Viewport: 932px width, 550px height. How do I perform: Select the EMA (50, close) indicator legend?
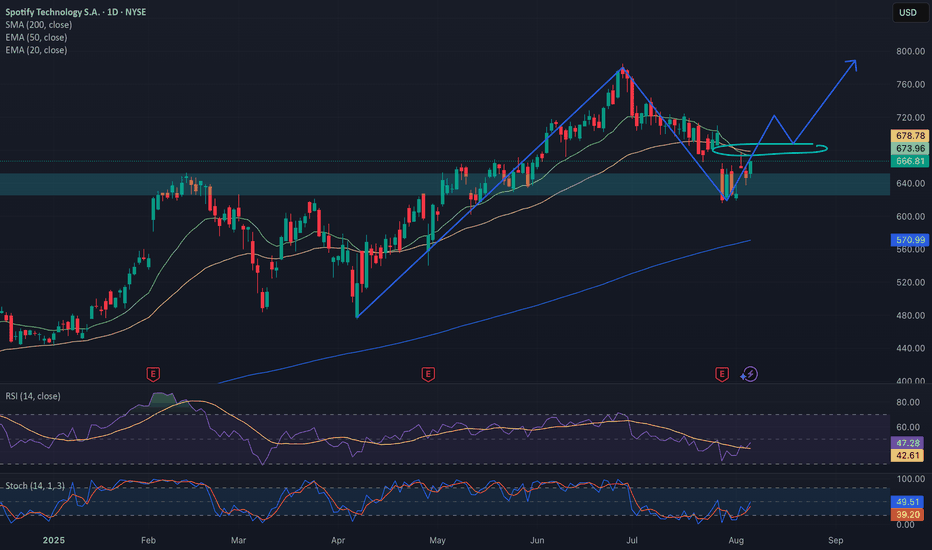pyautogui.click(x=36, y=37)
